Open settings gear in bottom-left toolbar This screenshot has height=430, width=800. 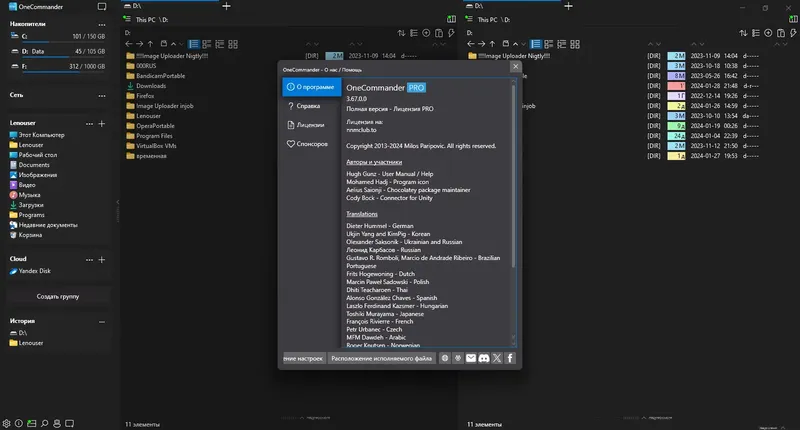(6, 423)
